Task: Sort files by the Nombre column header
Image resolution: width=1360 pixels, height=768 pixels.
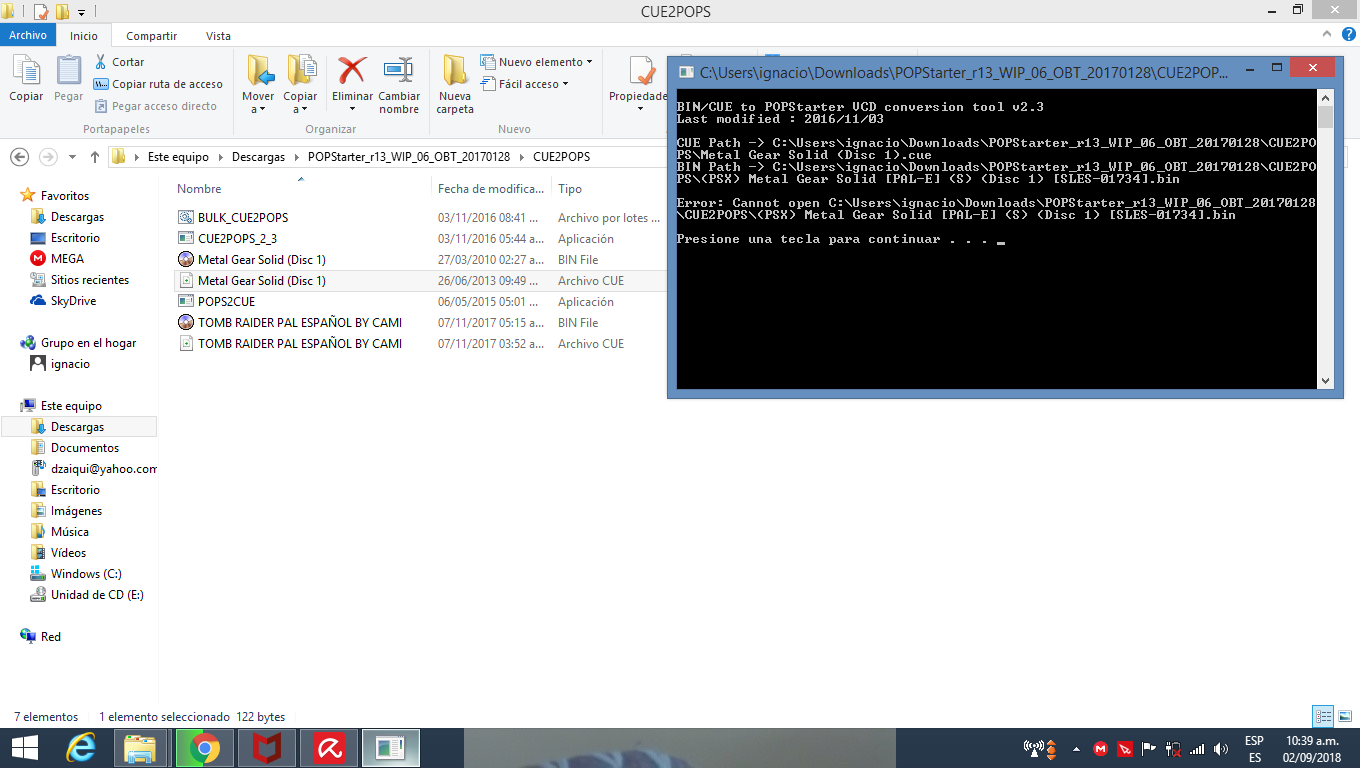Action: click(x=200, y=189)
